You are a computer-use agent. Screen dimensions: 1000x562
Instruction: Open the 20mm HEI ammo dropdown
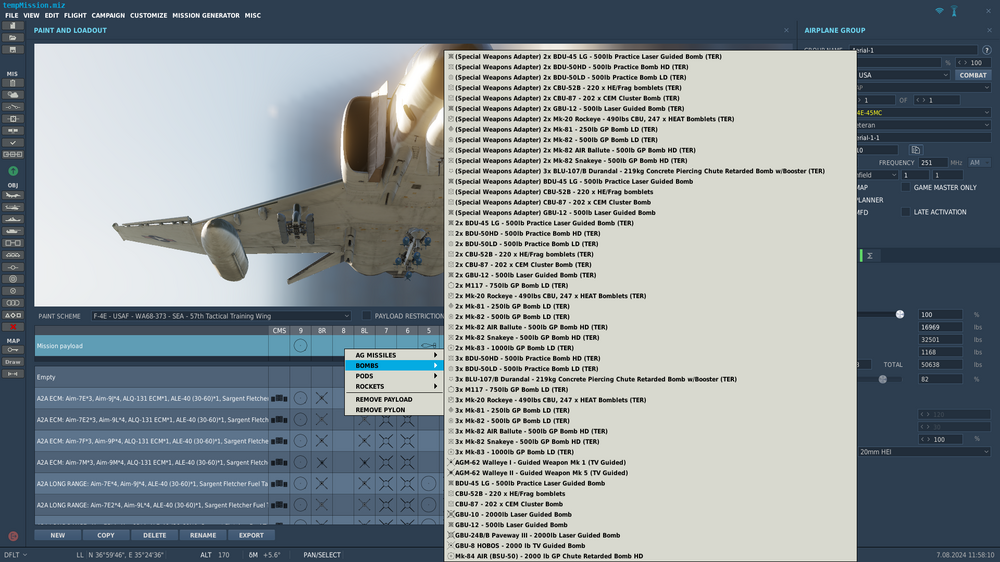pos(924,452)
